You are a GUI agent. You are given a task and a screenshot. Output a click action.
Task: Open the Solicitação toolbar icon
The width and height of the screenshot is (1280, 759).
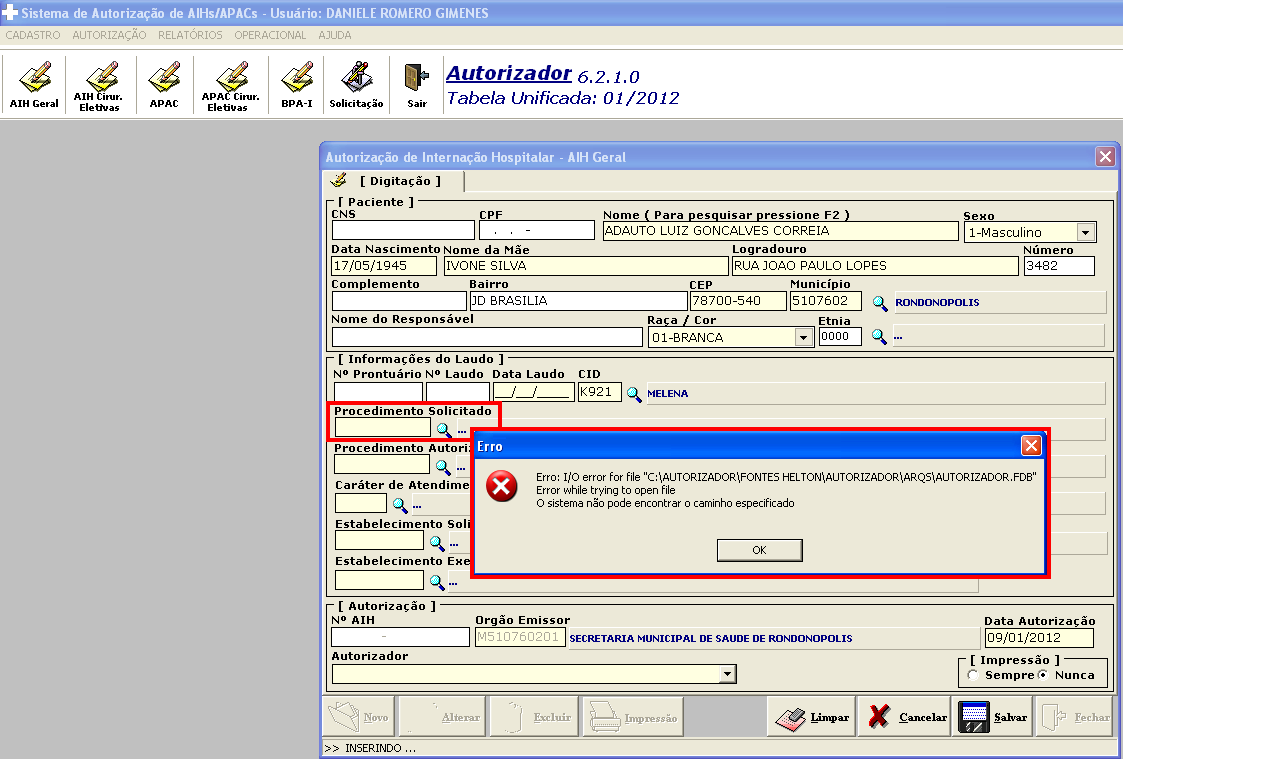pos(356,85)
